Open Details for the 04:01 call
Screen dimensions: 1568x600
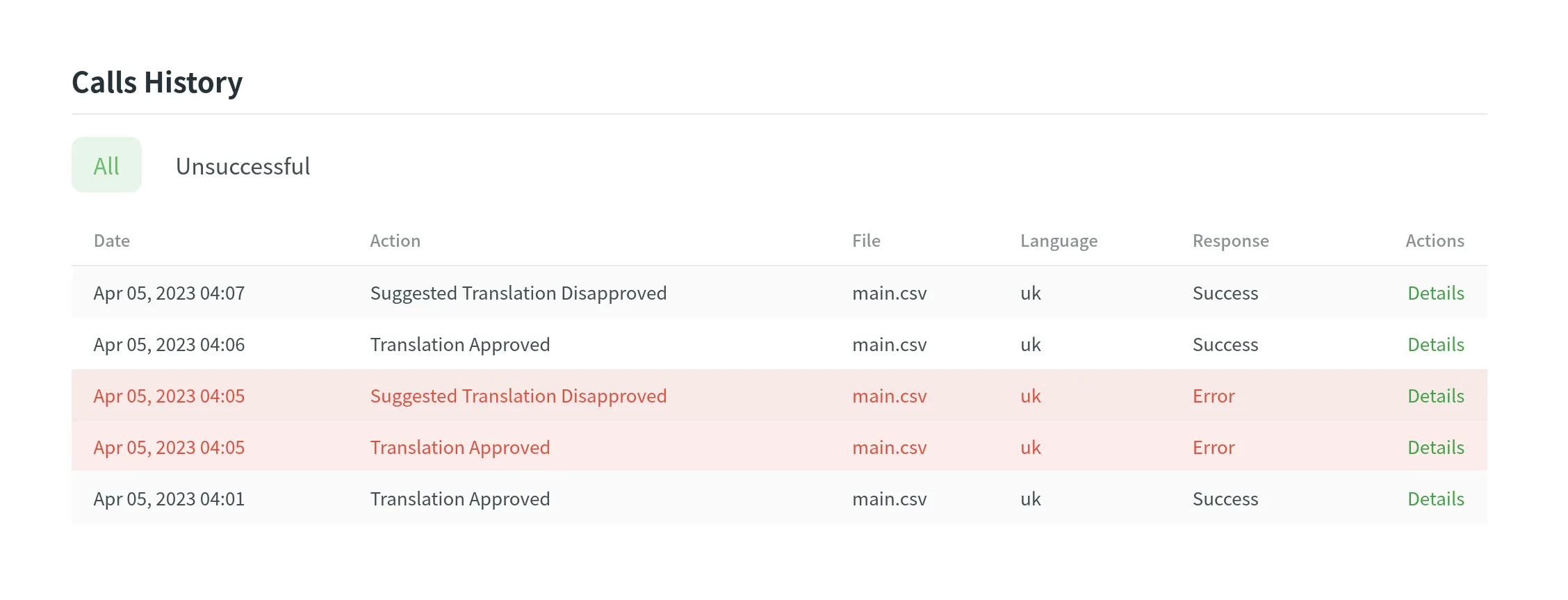pyautogui.click(x=1435, y=498)
